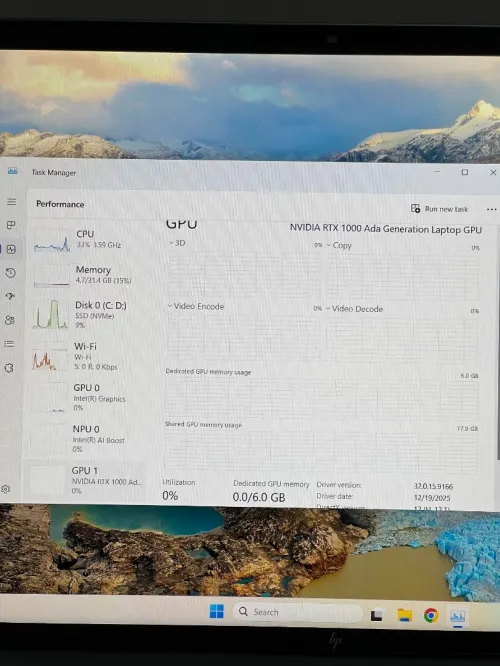The width and height of the screenshot is (500, 666).
Task: Open the 3D engine graph dropdown
Action: 177,243
